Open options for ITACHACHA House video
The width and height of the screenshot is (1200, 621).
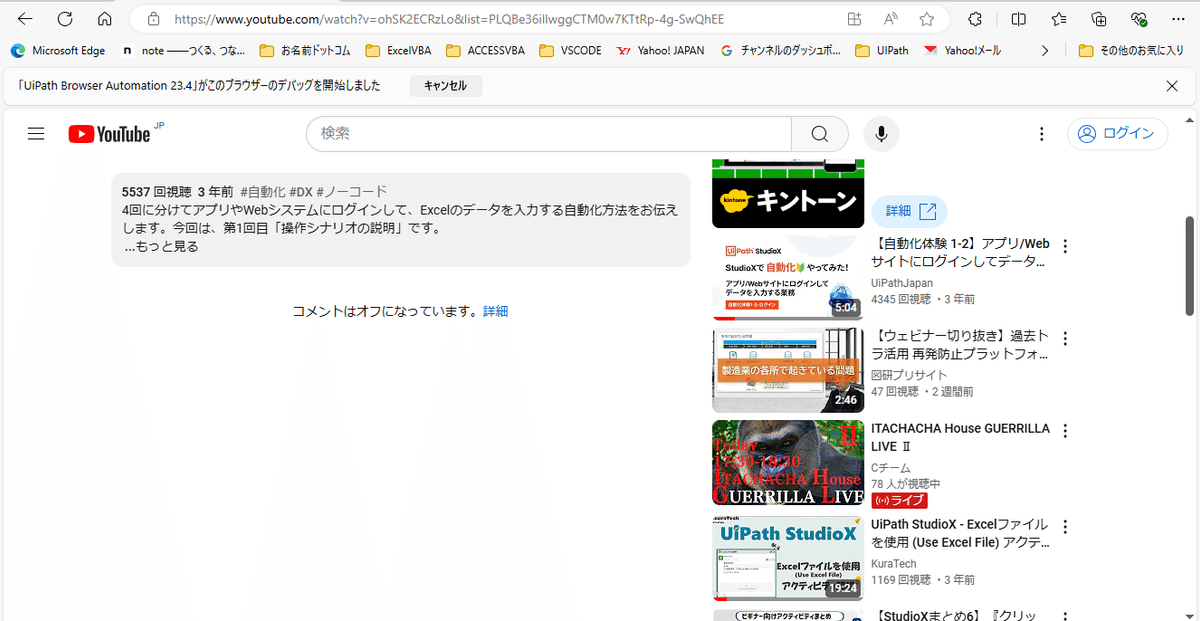(1065, 431)
